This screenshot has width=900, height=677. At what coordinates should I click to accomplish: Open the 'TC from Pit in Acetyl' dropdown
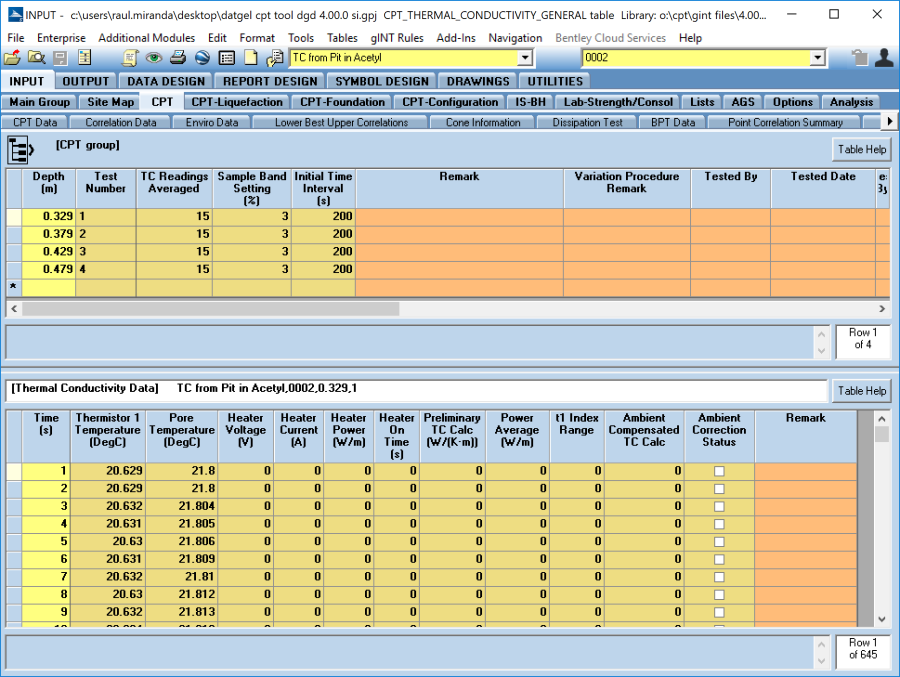(x=527, y=58)
